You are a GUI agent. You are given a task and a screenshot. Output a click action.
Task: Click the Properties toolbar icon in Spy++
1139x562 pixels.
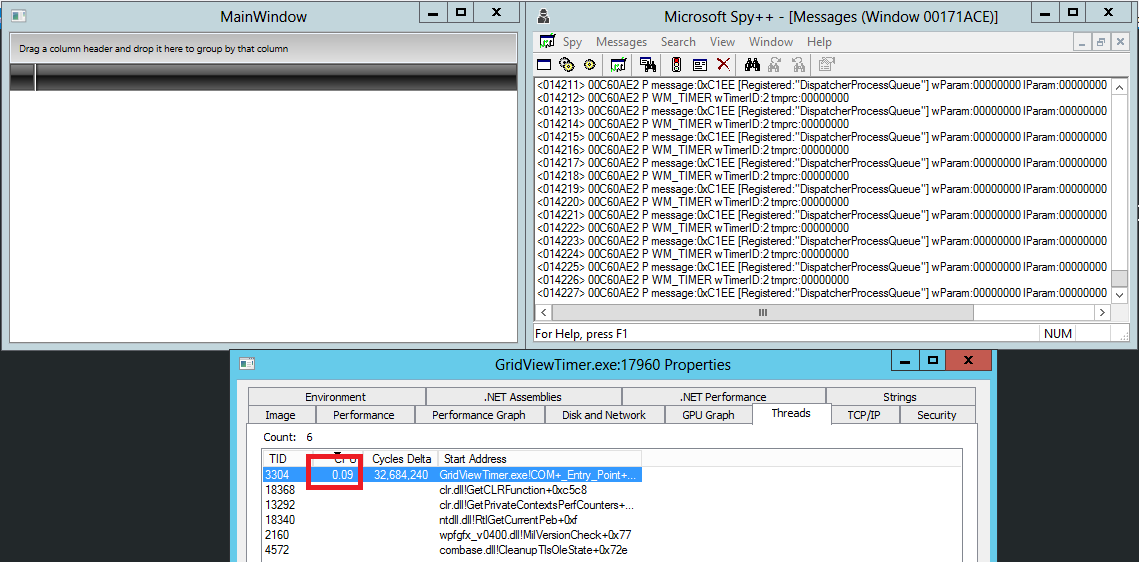[827, 65]
